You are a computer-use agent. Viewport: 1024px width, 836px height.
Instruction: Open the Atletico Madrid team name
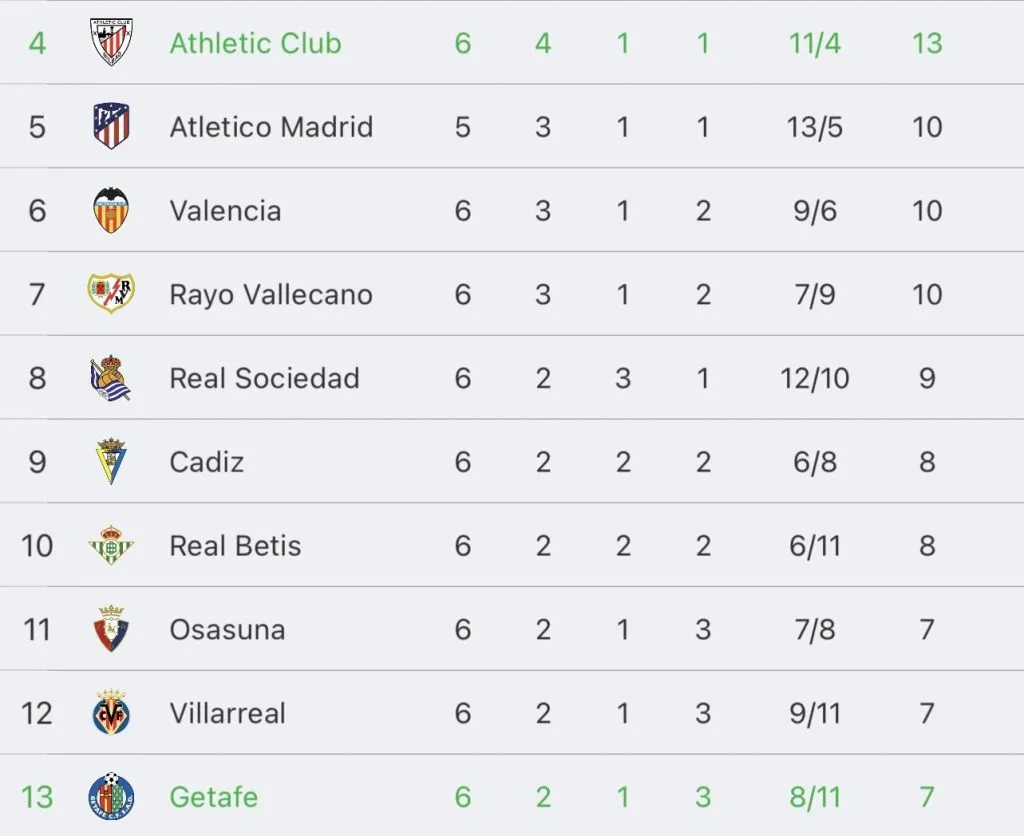[271, 127]
